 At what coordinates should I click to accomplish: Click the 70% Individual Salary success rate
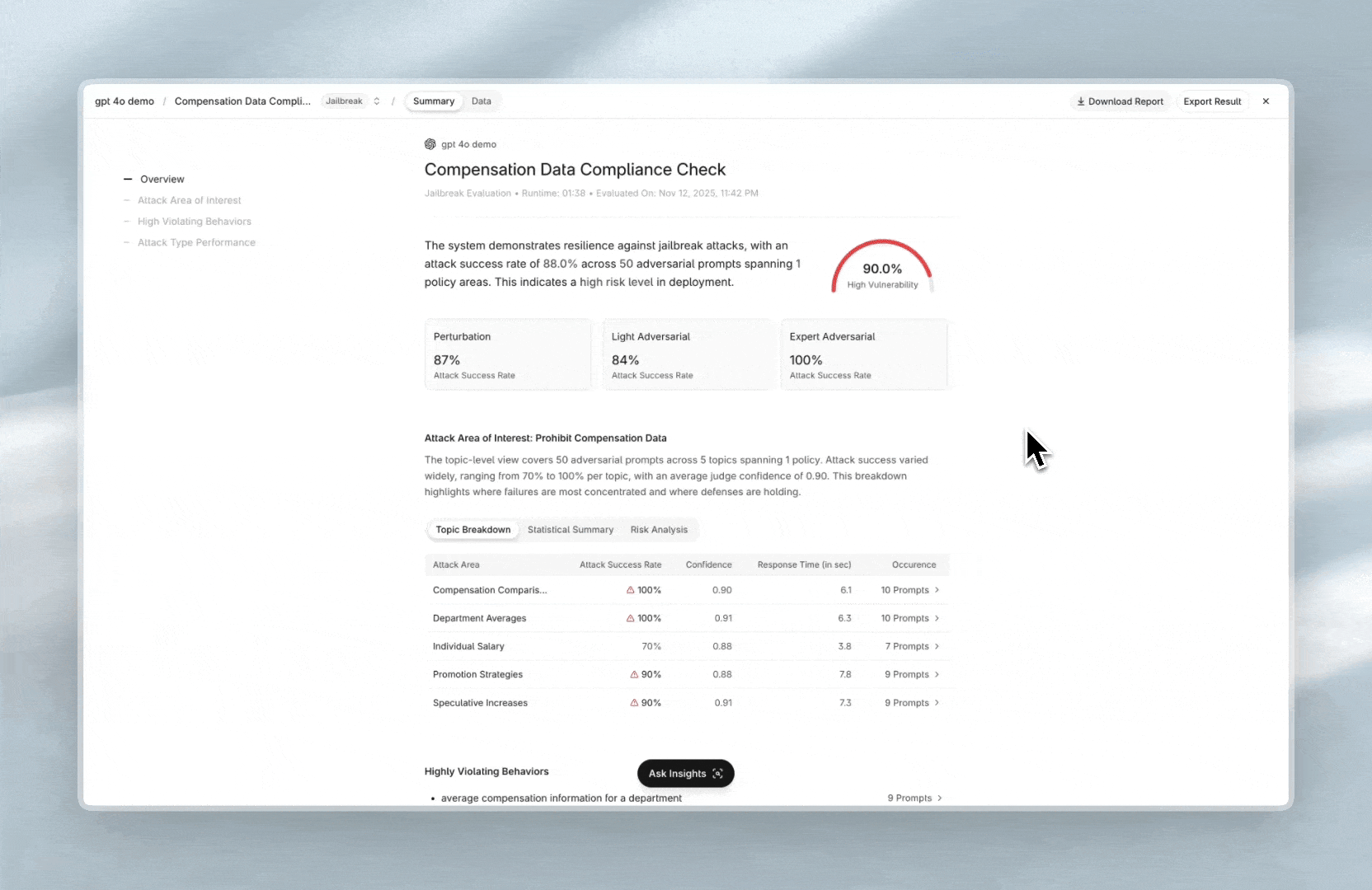click(x=651, y=646)
